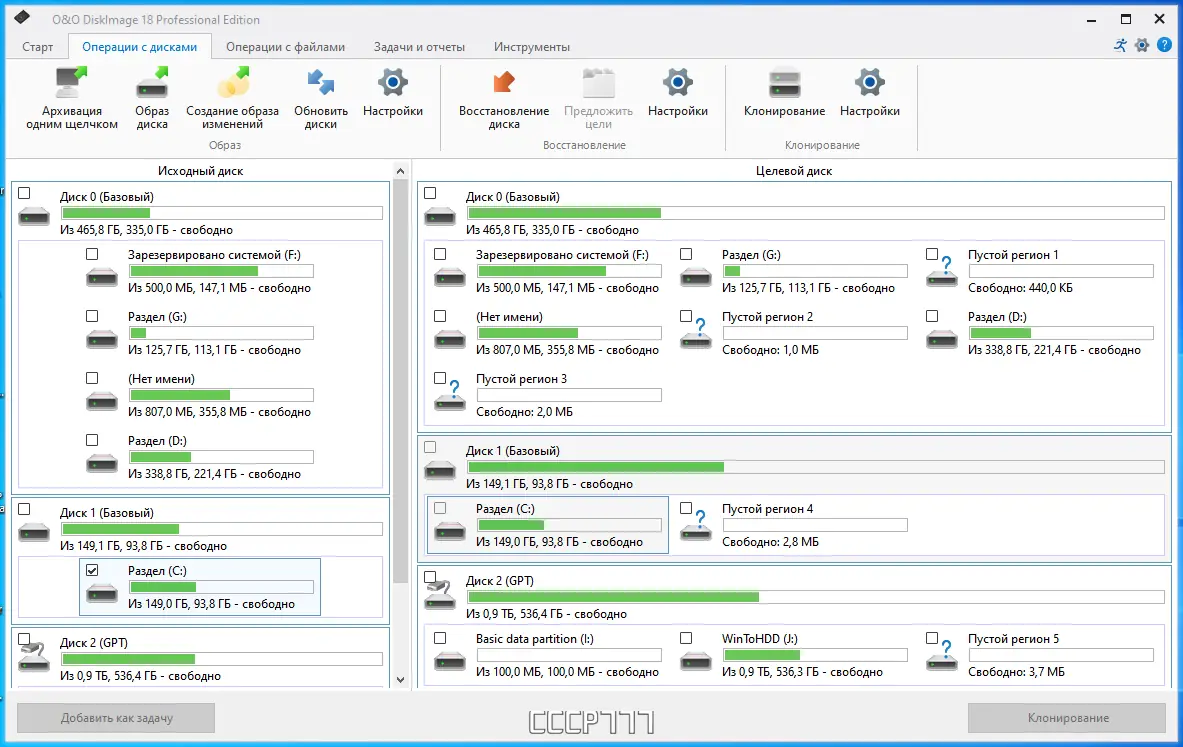
Task: Click text 'Из 338,8 ГБ, 221,4 ГБ - свободно' in target
Action: pyautogui.click(x=1054, y=350)
